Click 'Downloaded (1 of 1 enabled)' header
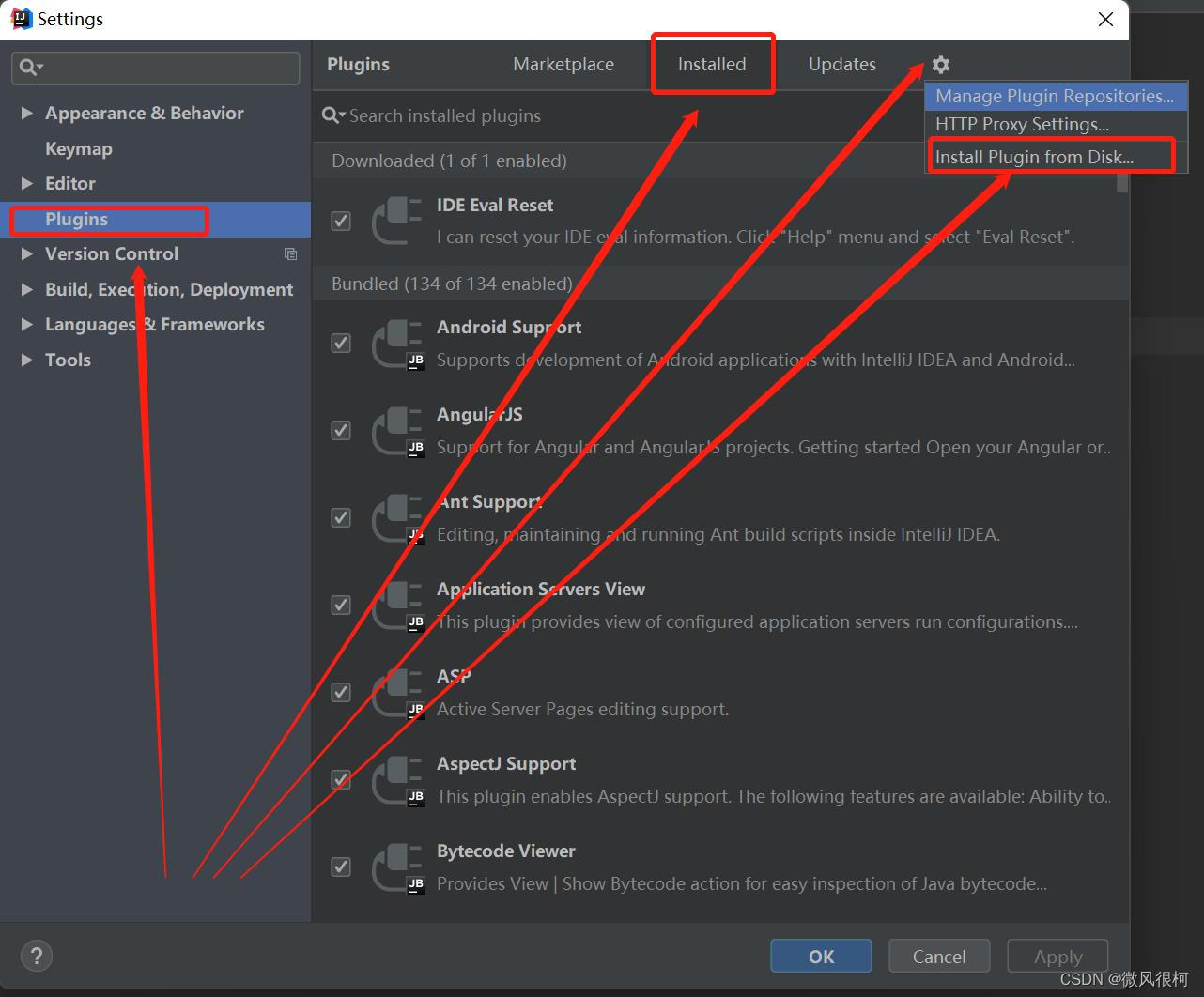Image resolution: width=1204 pixels, height=997 pixels. pos(449,161)
